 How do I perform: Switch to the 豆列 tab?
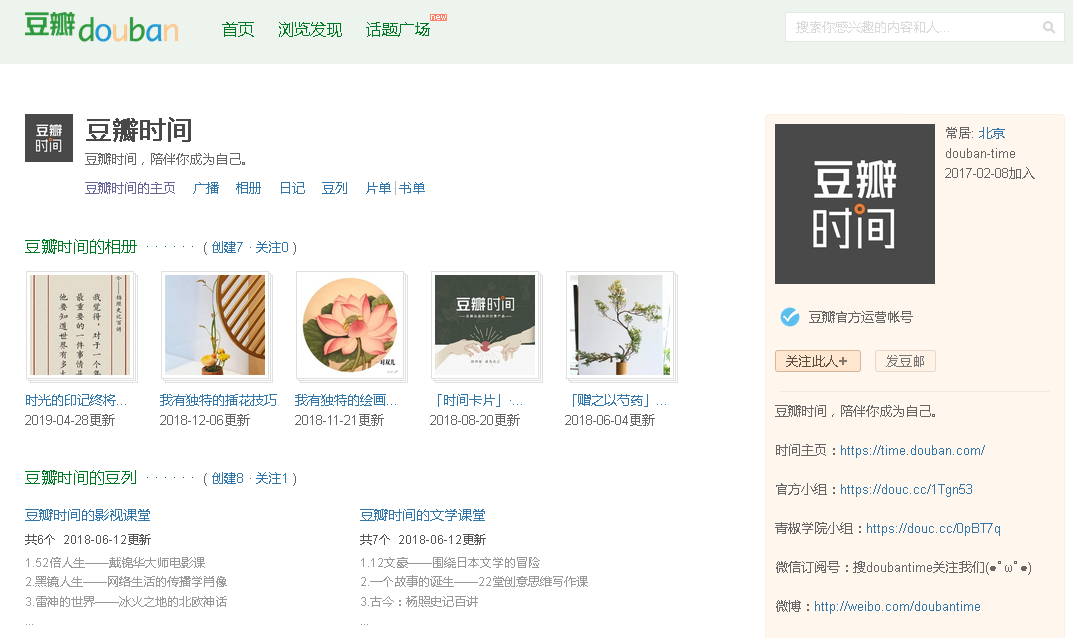click(335, 188)
